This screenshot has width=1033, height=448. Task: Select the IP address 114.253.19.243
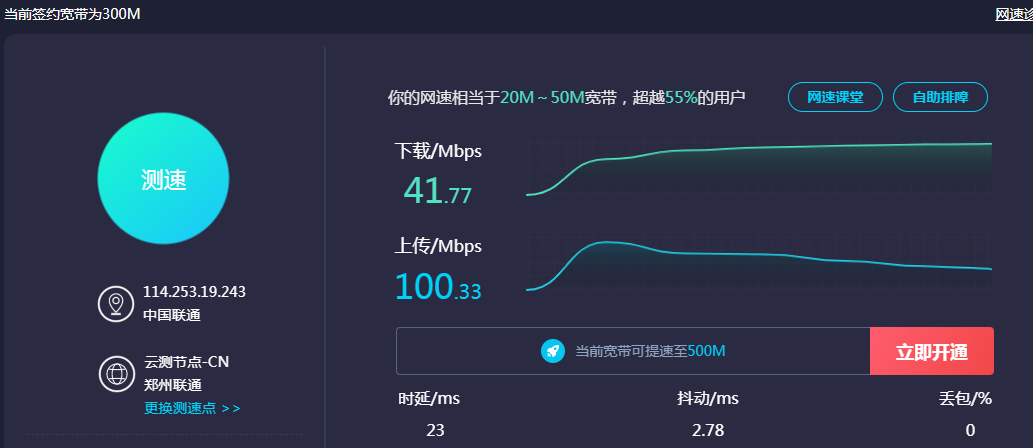pos(194,292)
